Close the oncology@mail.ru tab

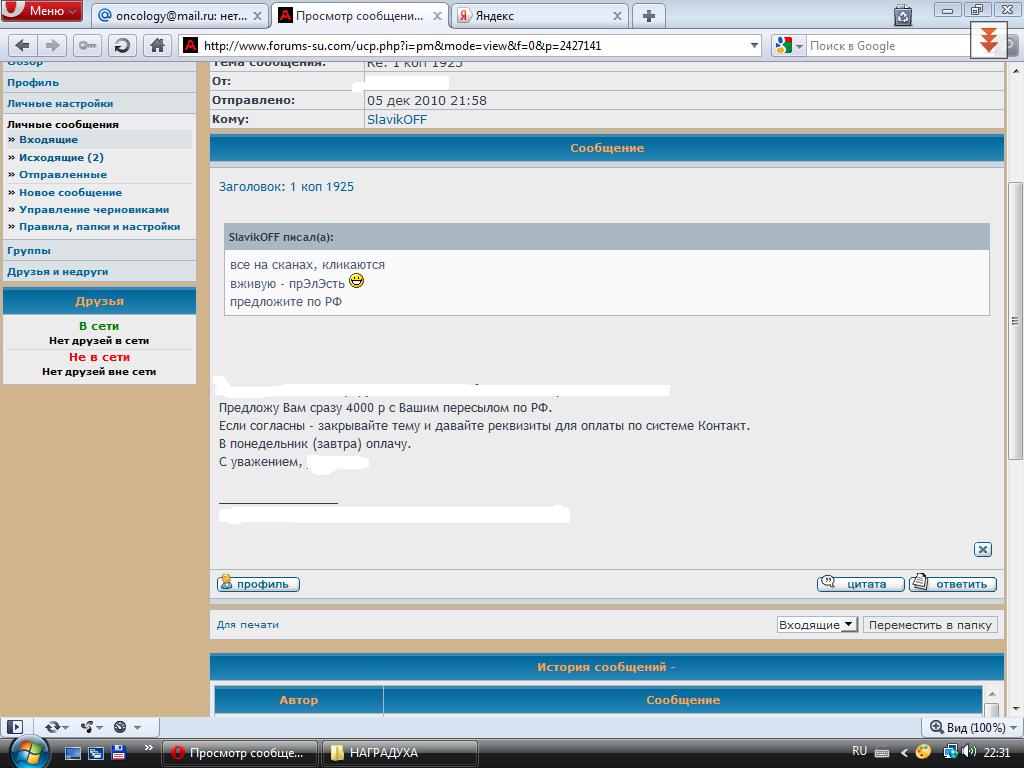(x=257, y=16)
